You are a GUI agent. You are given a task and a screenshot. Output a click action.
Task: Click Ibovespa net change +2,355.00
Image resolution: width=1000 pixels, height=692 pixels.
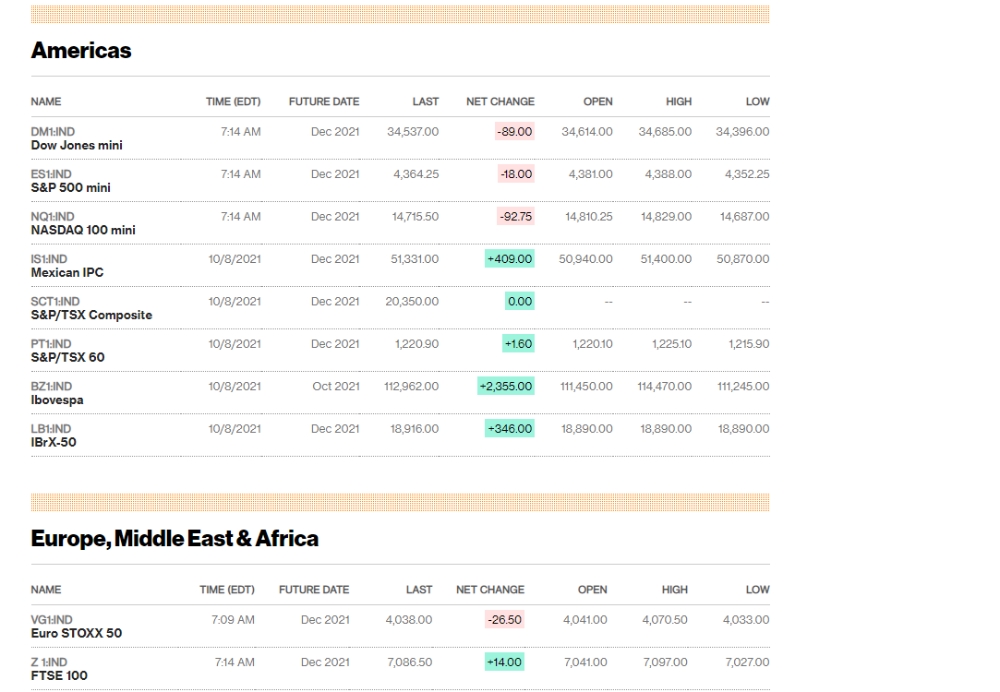pos(506,386)
